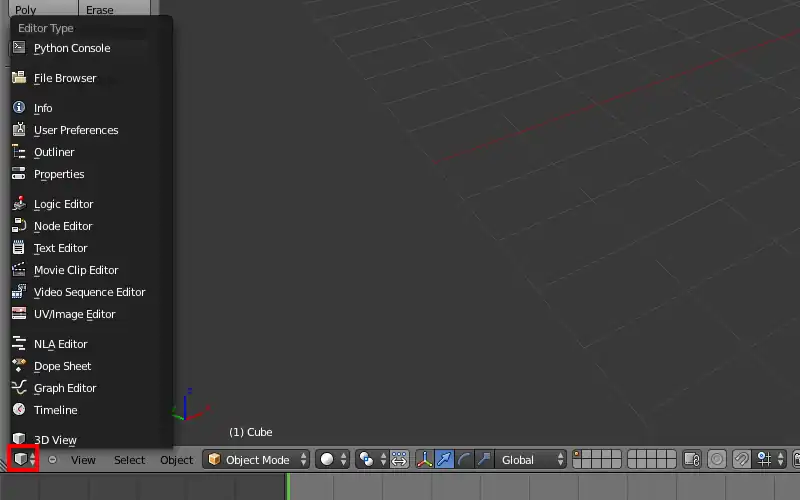Switch editor to File Browser

65,78
